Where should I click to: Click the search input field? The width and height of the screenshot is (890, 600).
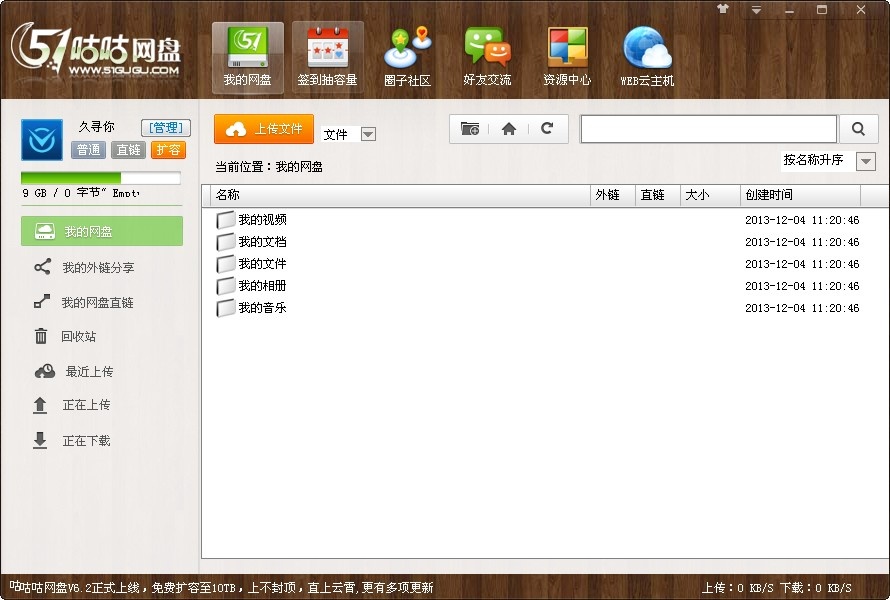(x=709, y=129)
